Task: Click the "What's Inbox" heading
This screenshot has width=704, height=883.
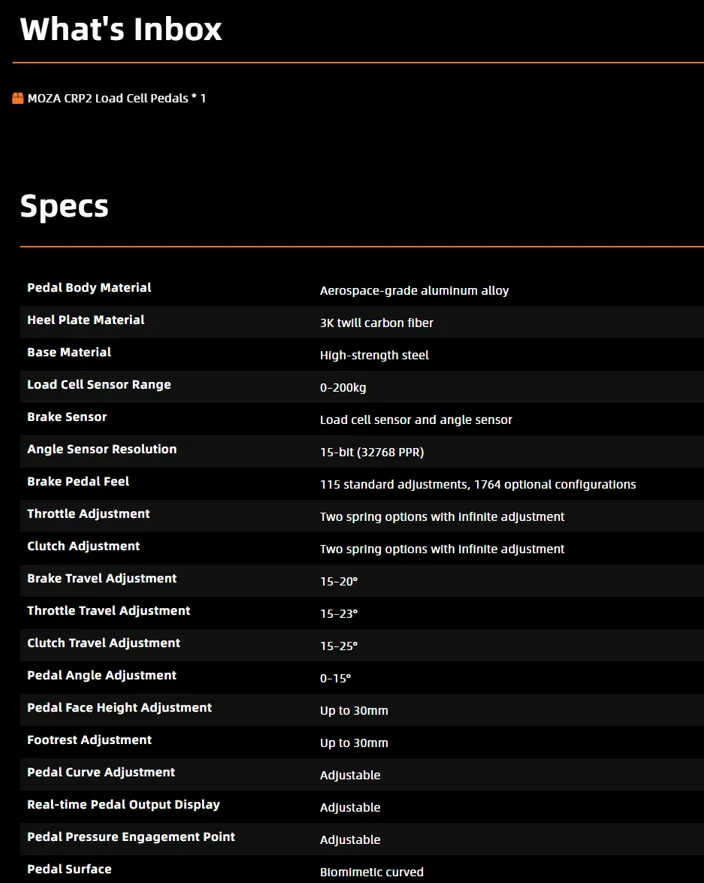Action: tap(121, 29)
